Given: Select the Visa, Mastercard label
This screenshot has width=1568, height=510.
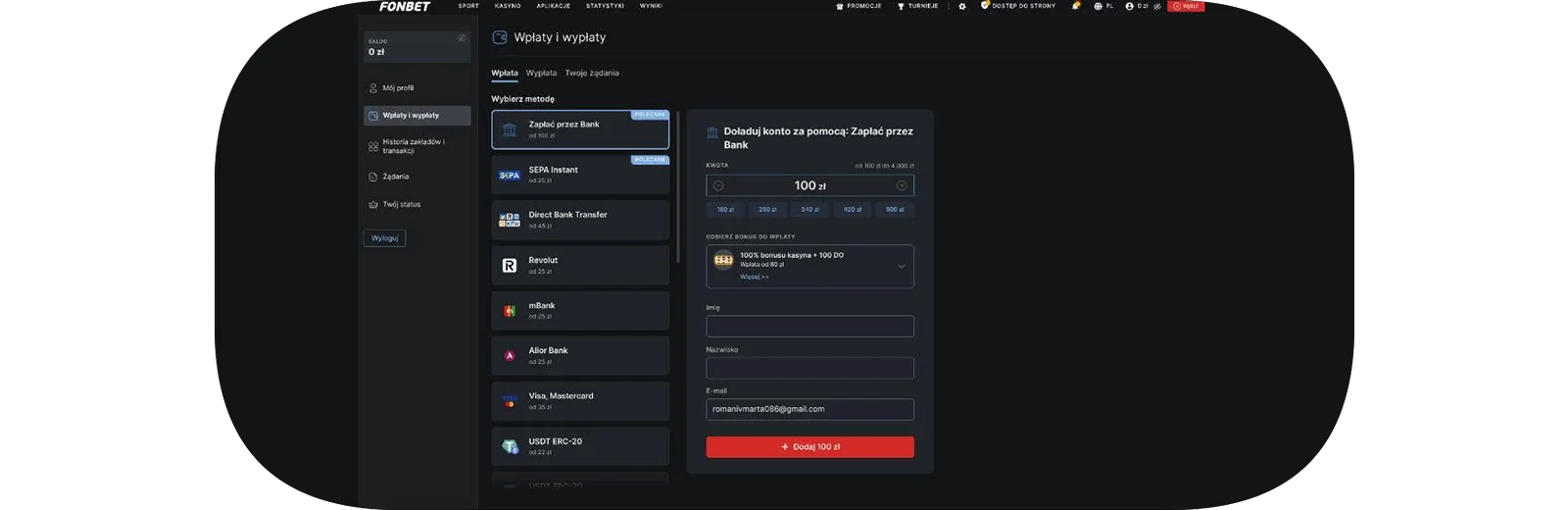Looking at the screenshot, I should pos(562,396).
